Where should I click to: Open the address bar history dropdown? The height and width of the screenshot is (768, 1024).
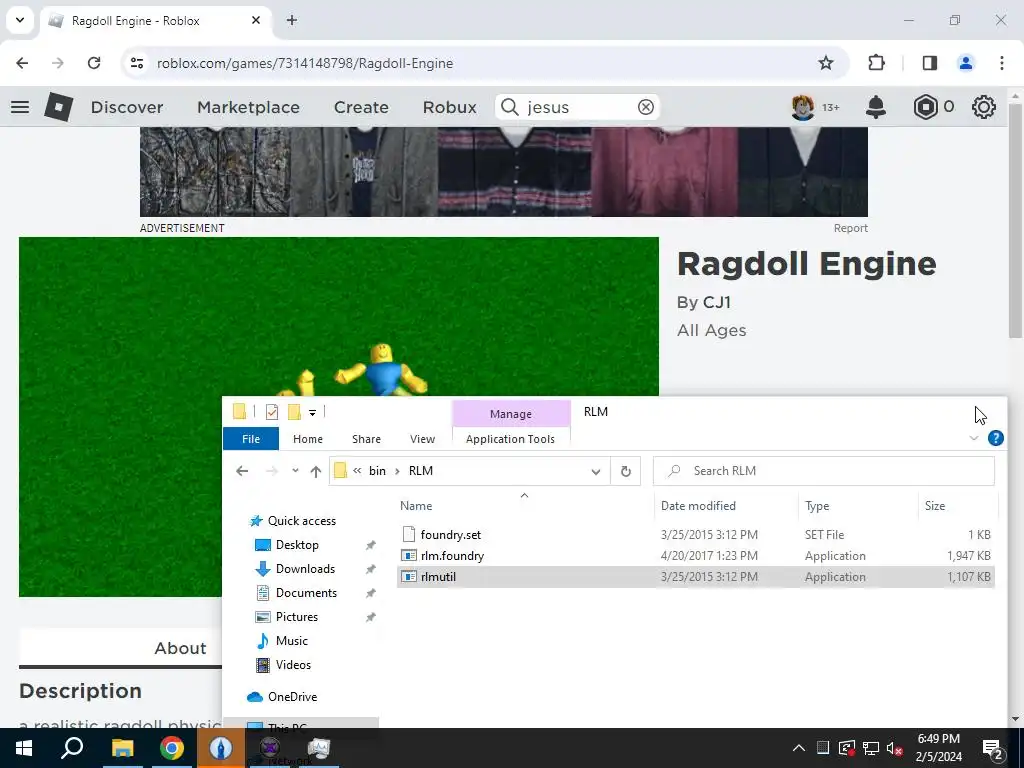pos(596,471)
